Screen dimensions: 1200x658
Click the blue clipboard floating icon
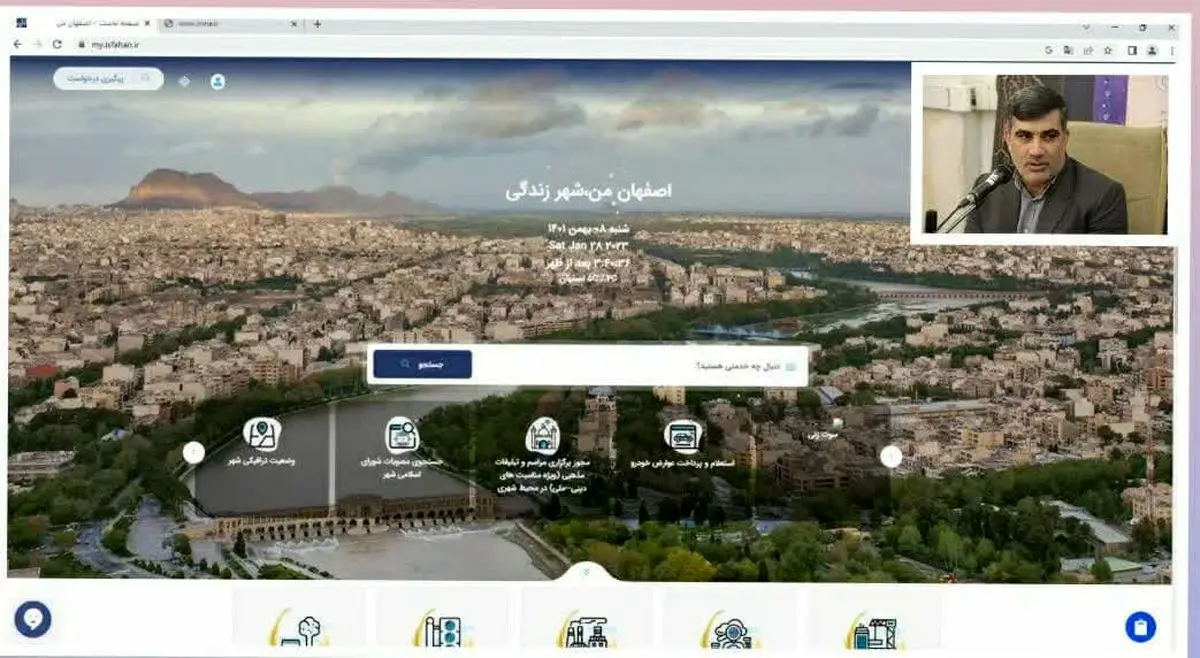(x=1140, y=627)
